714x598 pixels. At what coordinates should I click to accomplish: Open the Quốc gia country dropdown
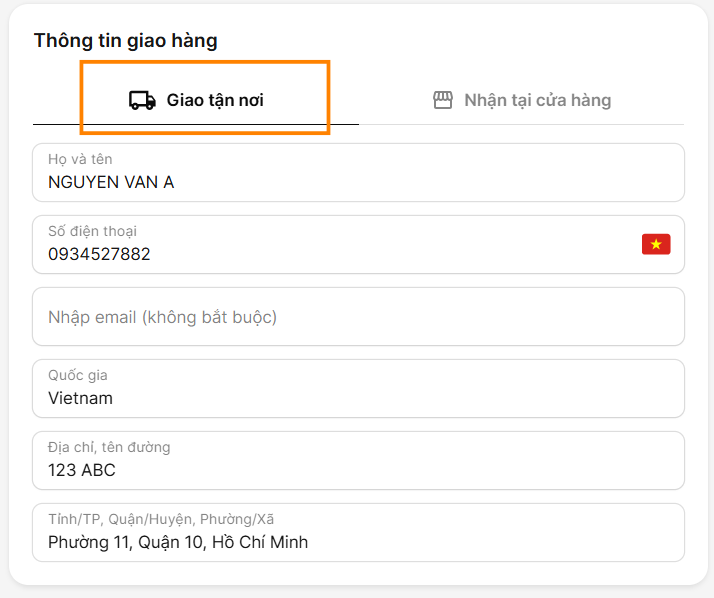click(x=358, y=388)
